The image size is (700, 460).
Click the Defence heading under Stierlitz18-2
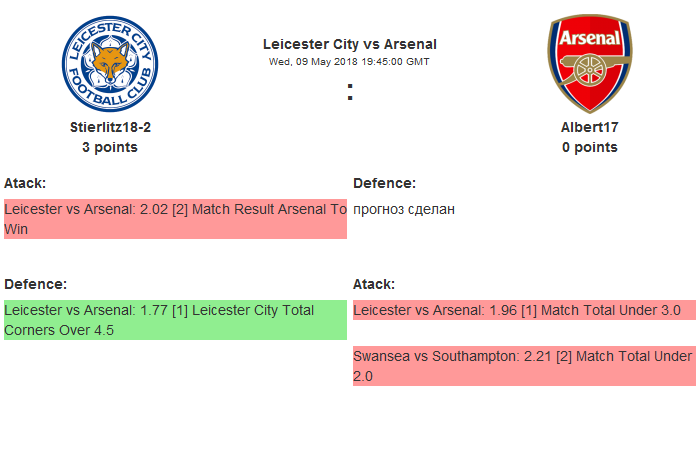[35, 284]
